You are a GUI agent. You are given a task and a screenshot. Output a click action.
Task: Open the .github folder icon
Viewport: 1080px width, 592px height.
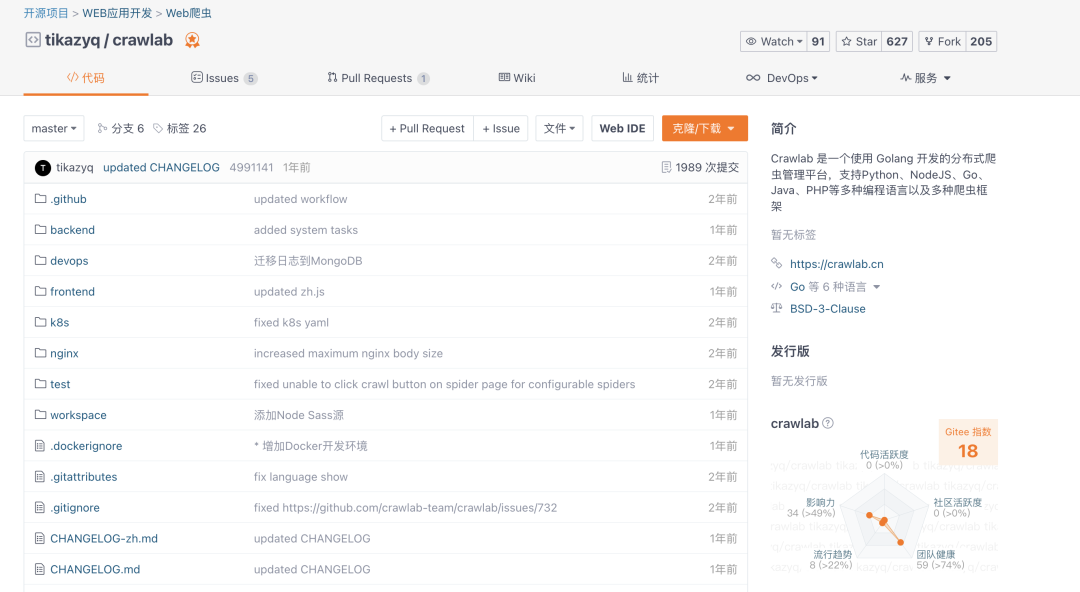pos(41,199)
